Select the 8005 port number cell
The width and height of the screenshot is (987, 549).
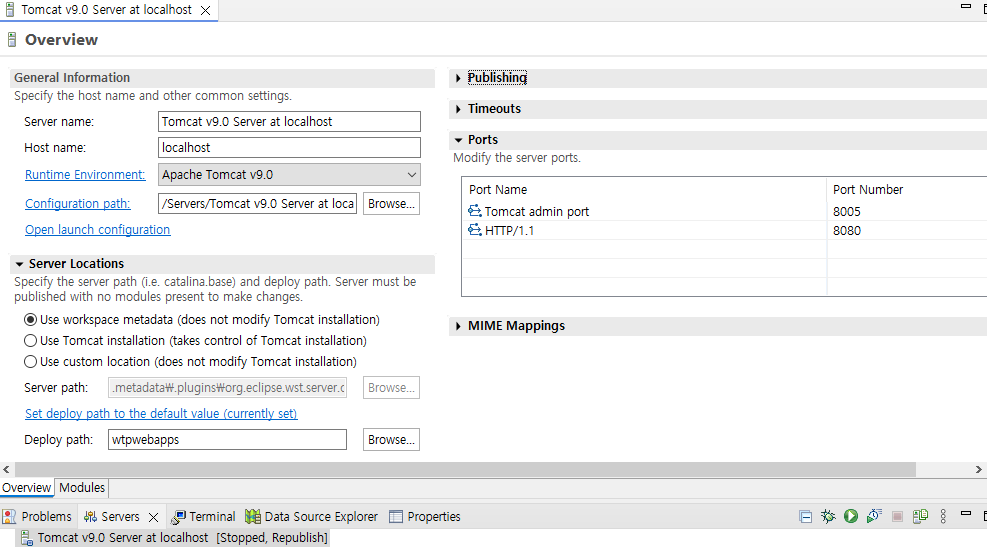pos(847,212)
